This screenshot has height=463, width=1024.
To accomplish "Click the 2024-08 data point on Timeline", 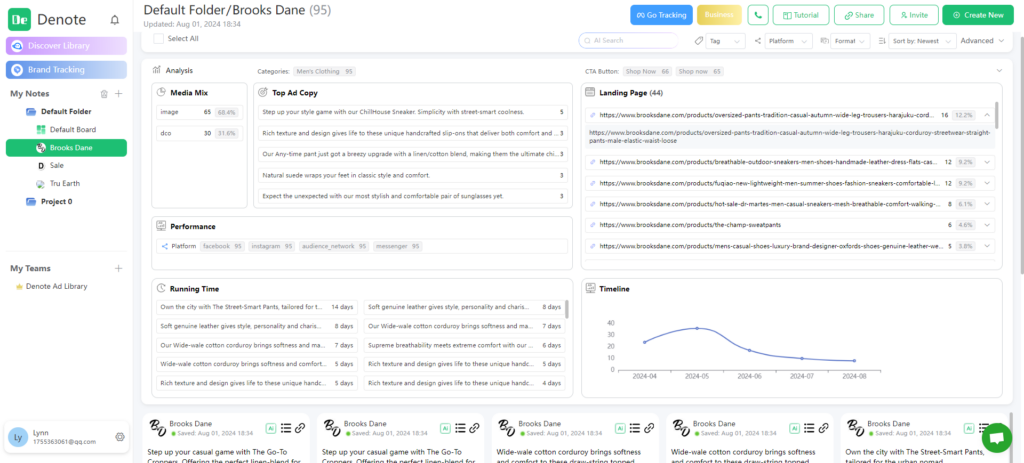I will pyautogui.click(x=854, y=360).
